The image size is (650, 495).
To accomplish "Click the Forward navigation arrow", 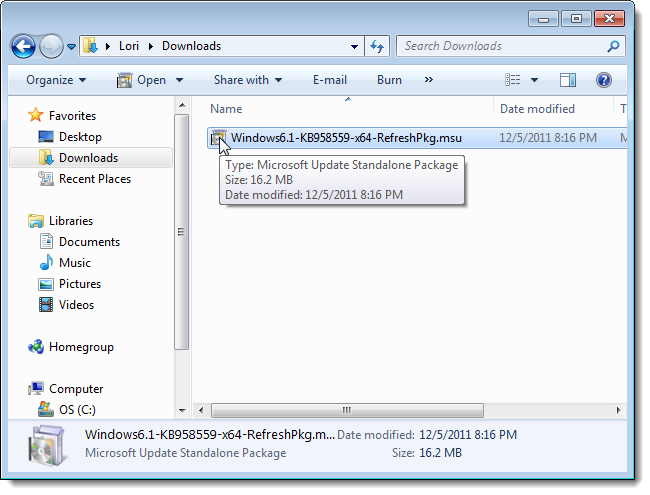I will click(x=51, y=46).
